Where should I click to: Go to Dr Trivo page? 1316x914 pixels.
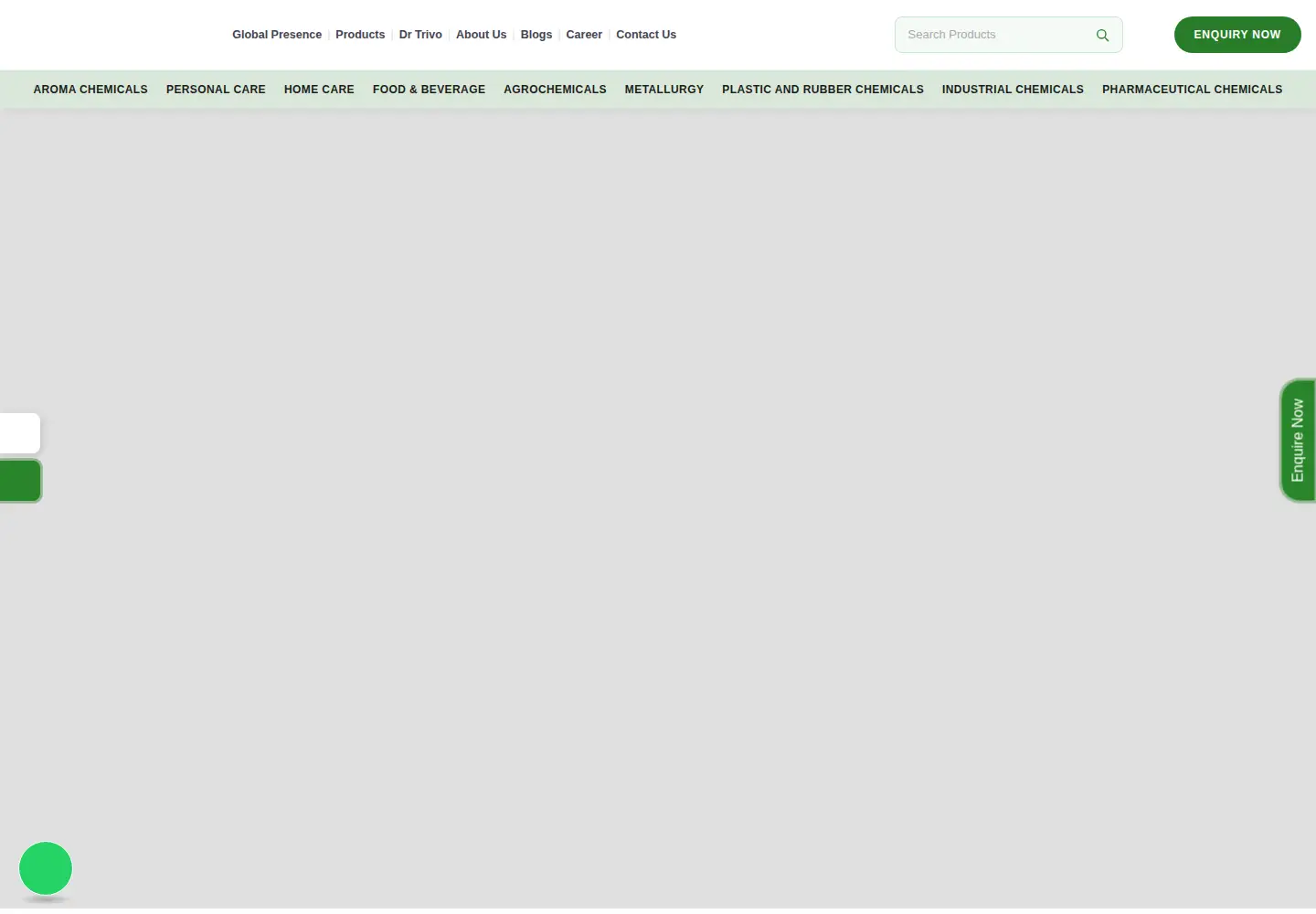point(420,35)
